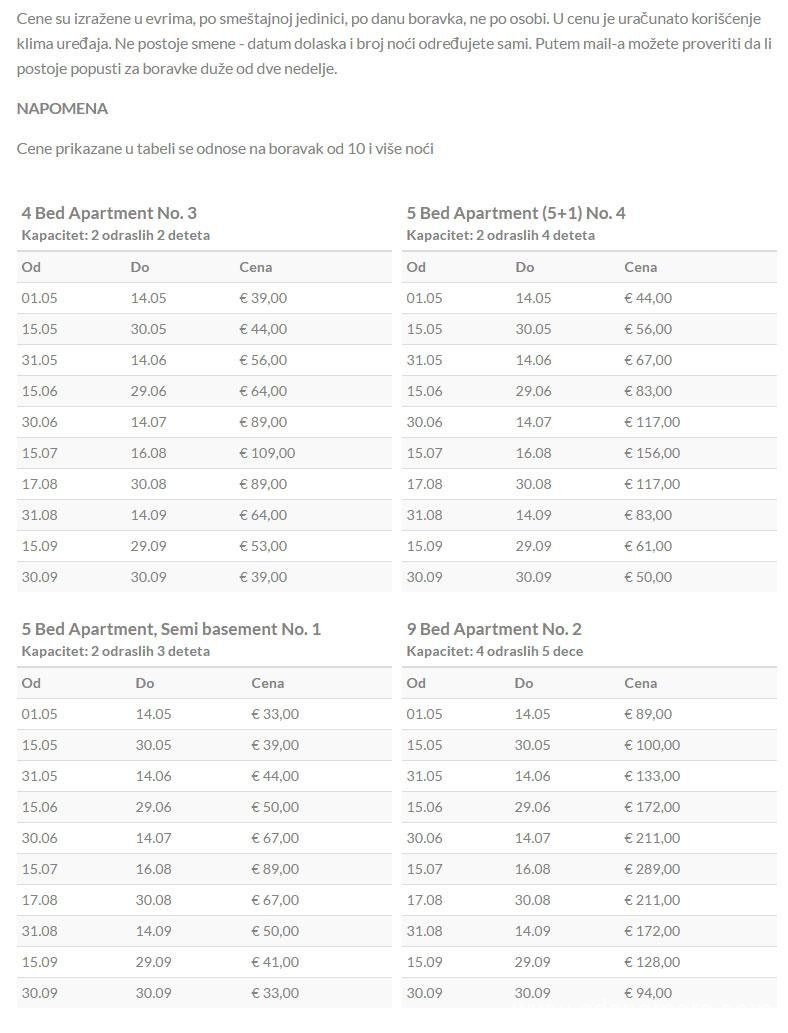Click the € 53,00 price cell
This screenshot has height=1033, width=788.
(x=263, y=546)
